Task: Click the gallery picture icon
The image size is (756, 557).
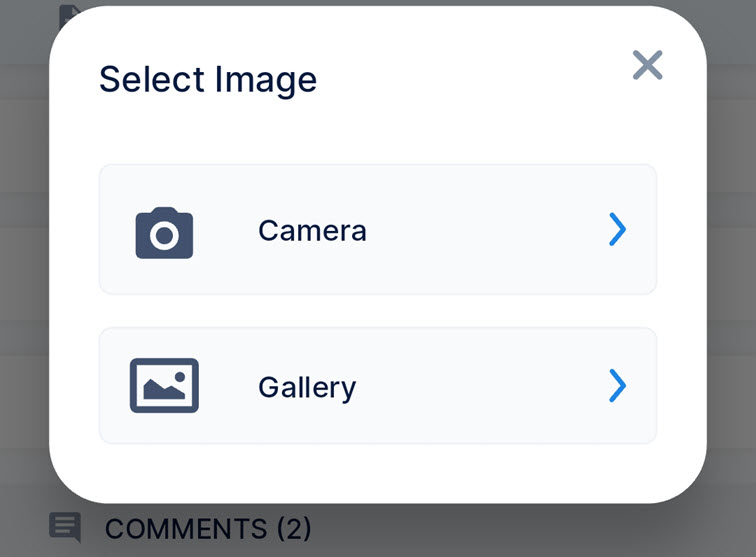Action: tap(164, 386)
